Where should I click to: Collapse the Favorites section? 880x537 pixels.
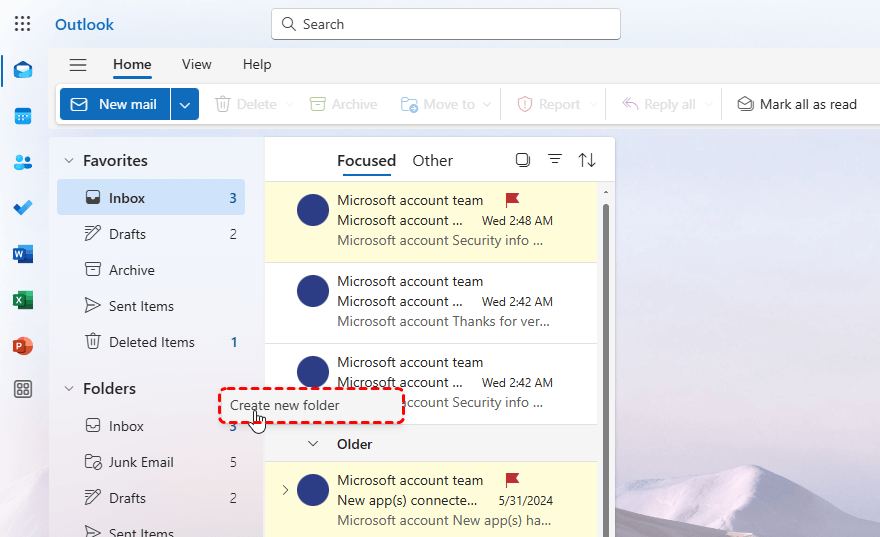pos(69,160)
